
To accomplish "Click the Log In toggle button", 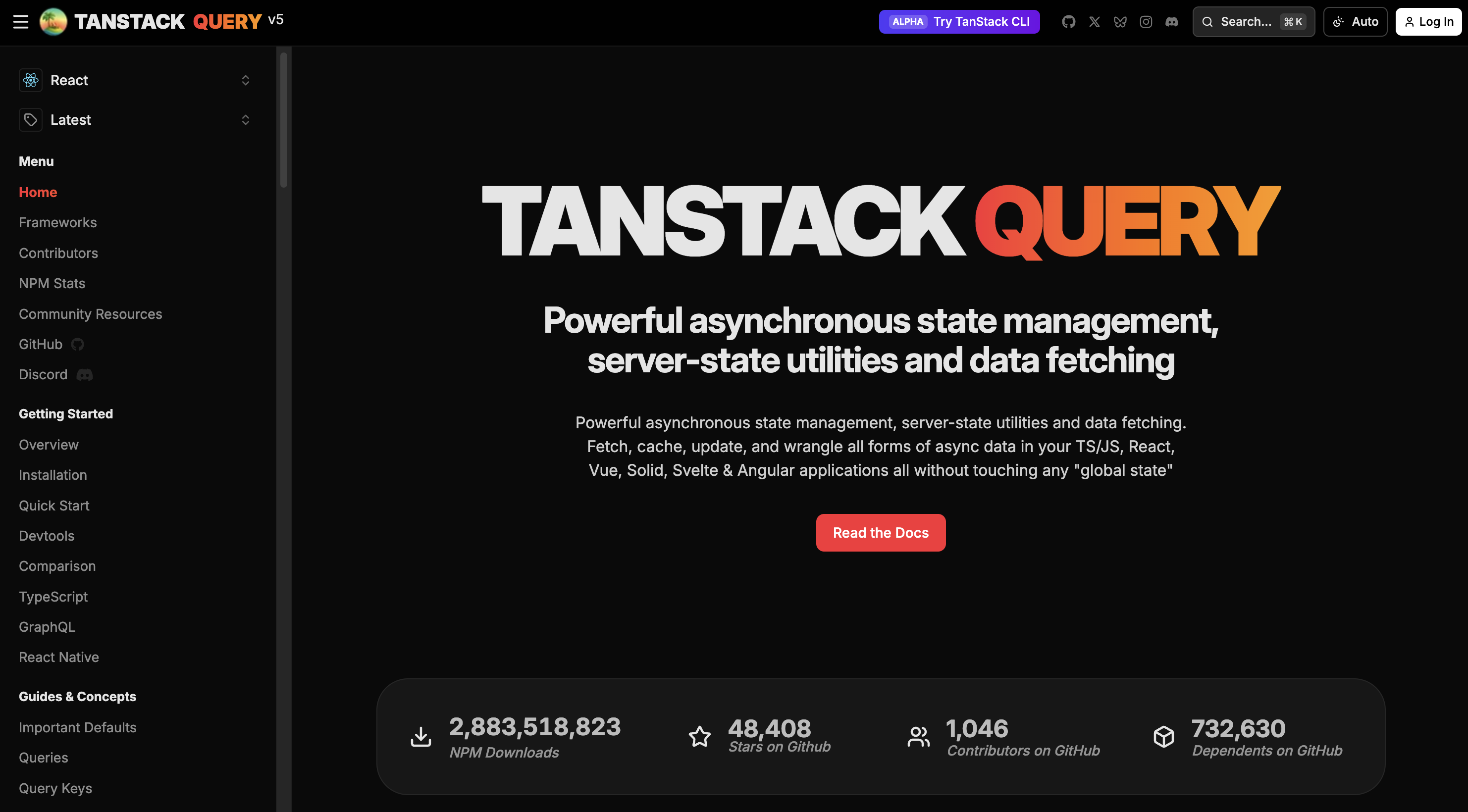I will click(x=1428, y=21).
